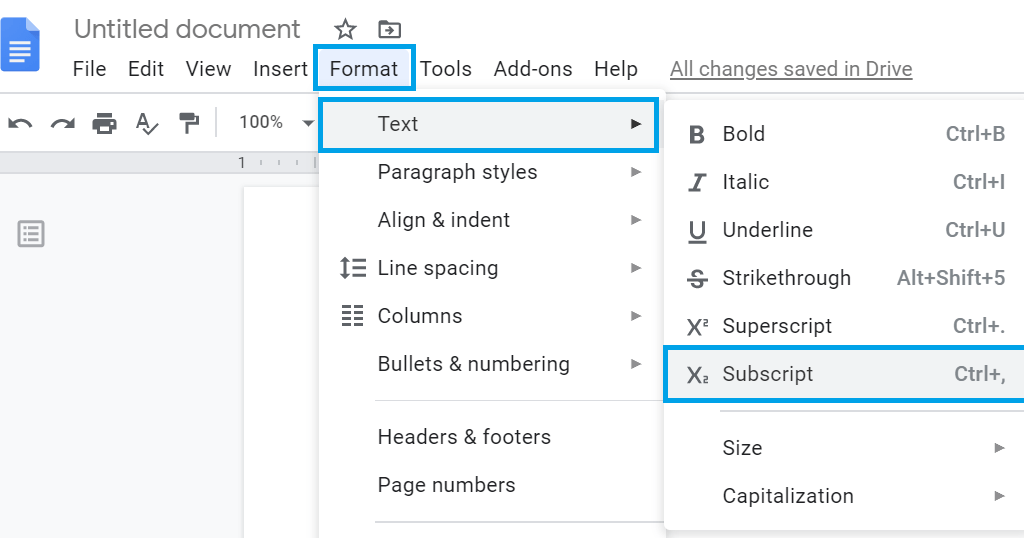
Task: Click All changes saved in Drive link
Action: [791, 69]
